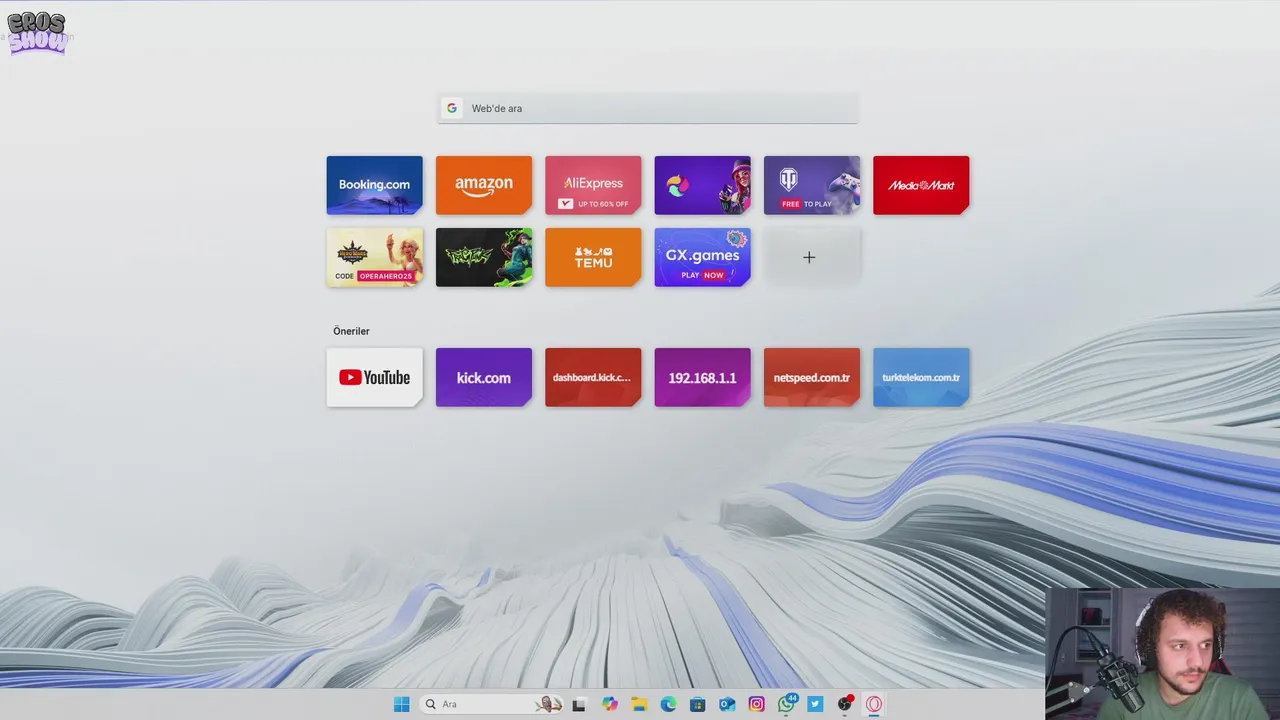The image size is (1280, 720).
Task: Click the Web'de ara search field
Action: tap(648, 108)
